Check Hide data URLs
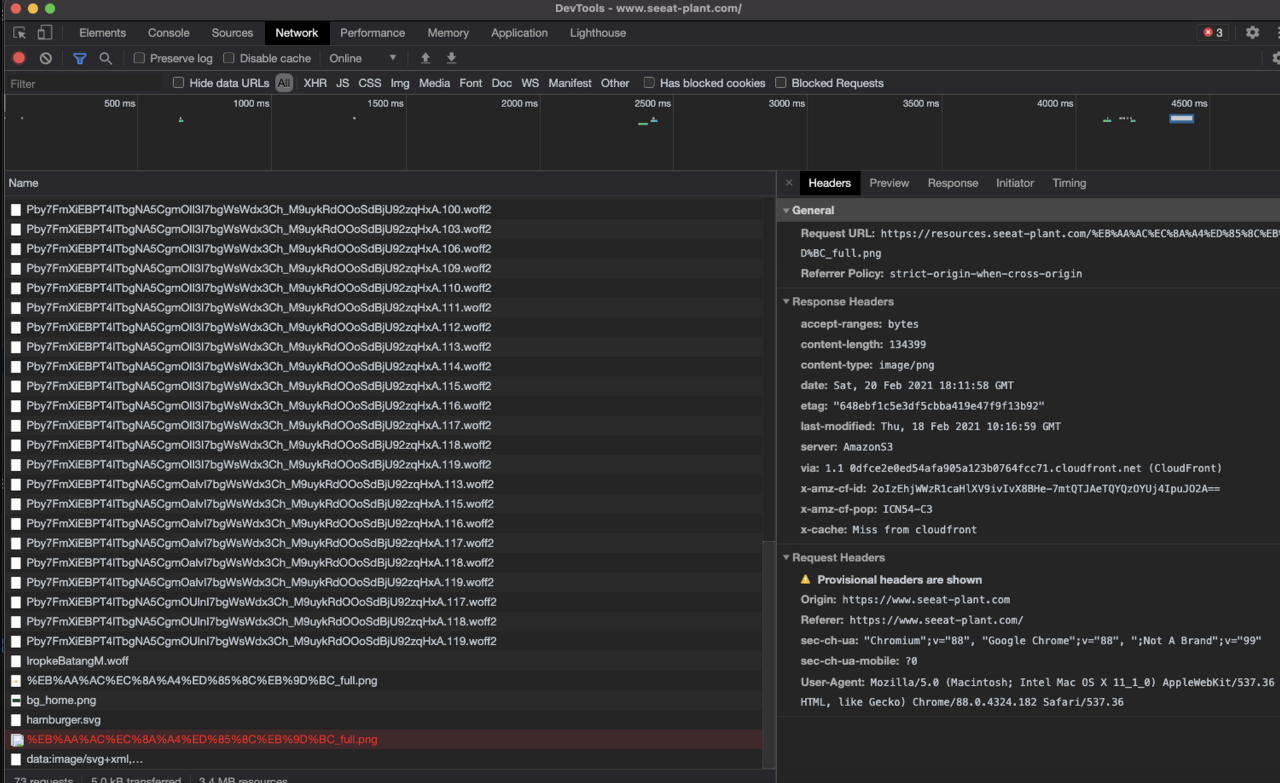1280x783 pixels. point(179,83)
